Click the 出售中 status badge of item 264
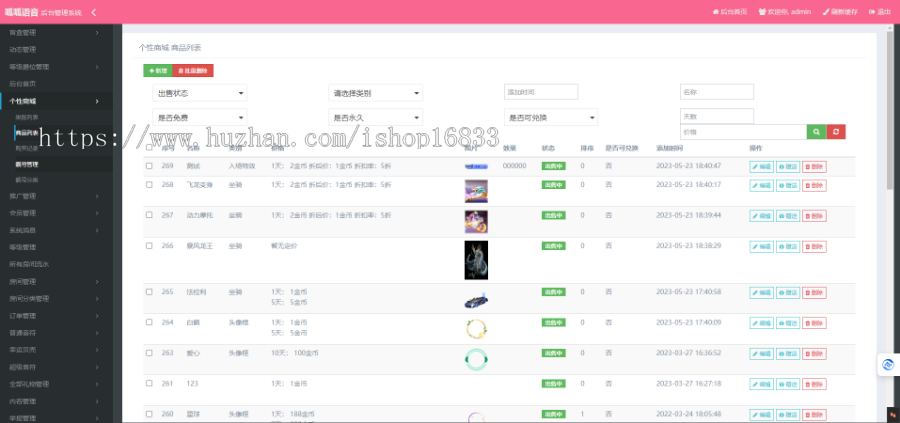This screenshot has height=423, width=900. (x=553, y=322)
